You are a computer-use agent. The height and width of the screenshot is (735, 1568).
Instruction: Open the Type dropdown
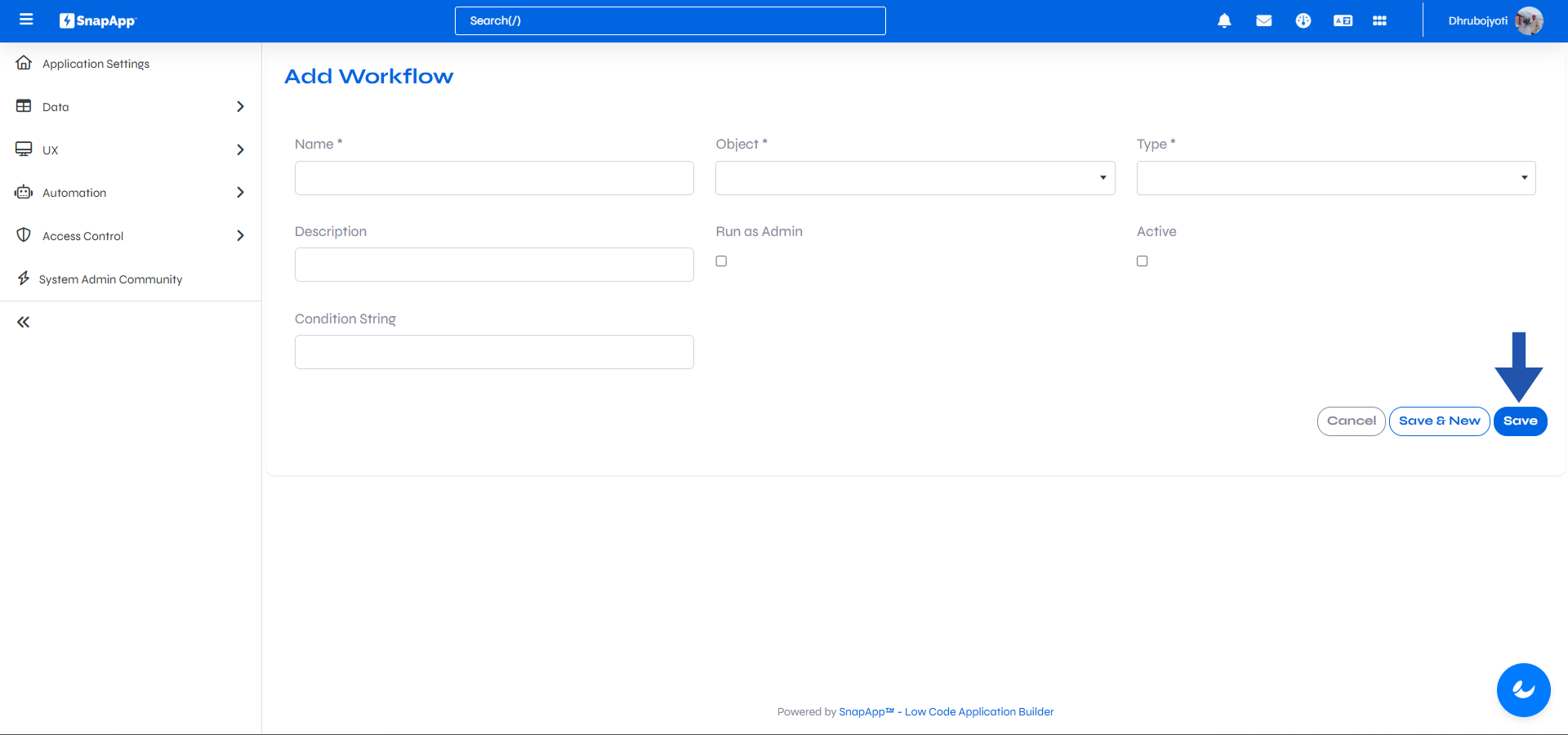point(1524,178)
